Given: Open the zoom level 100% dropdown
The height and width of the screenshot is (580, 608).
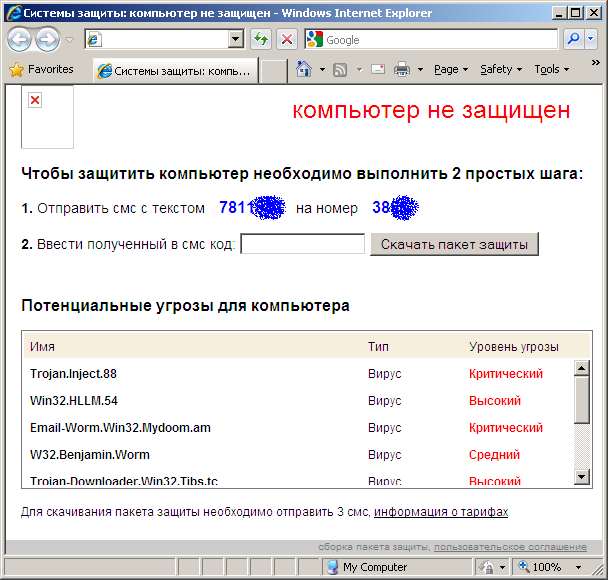Looking at the screenshot, I should [x=579, y=567].
